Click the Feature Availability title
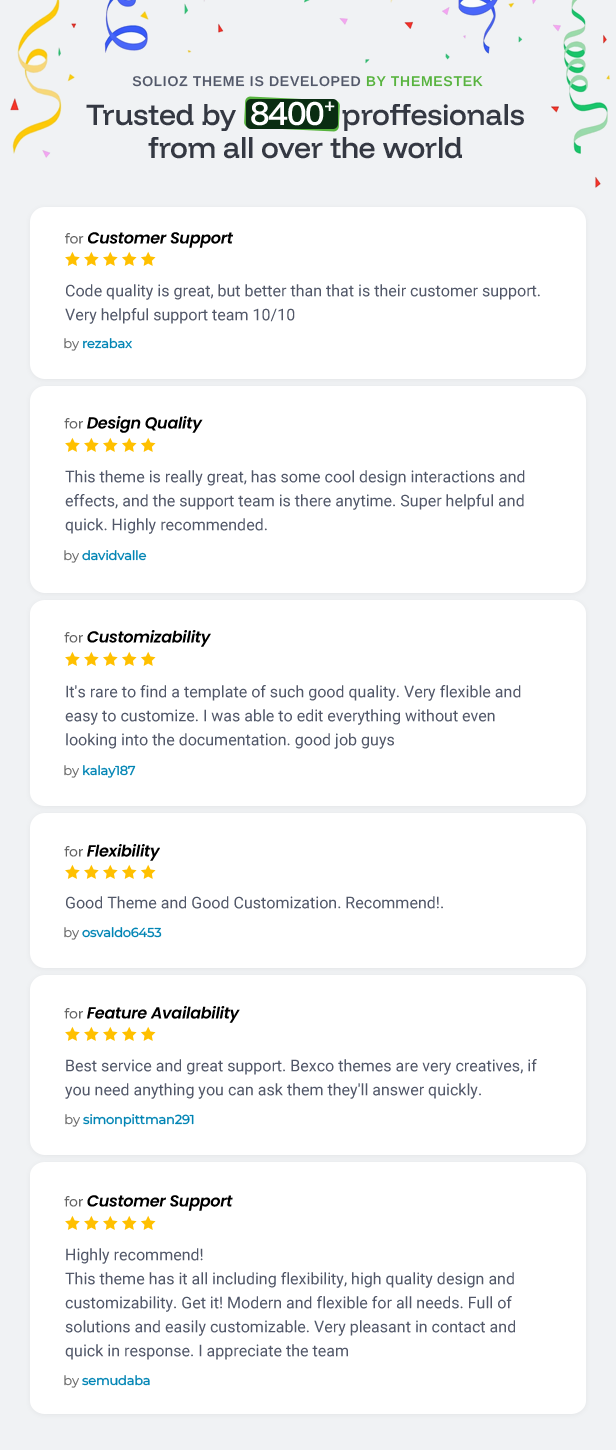The image size is (616, 1450). pos(163,1012)
